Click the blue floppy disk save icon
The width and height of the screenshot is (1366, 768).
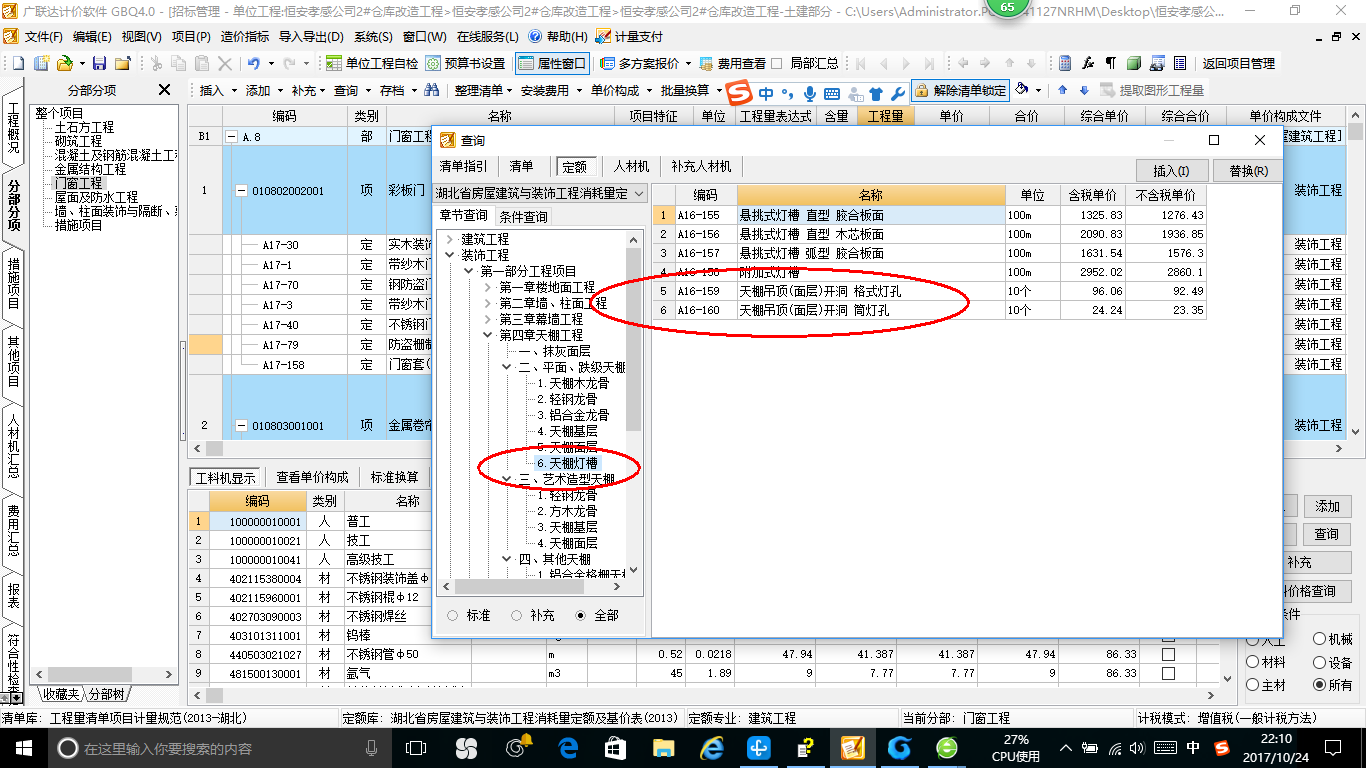[x=100, y=63]
